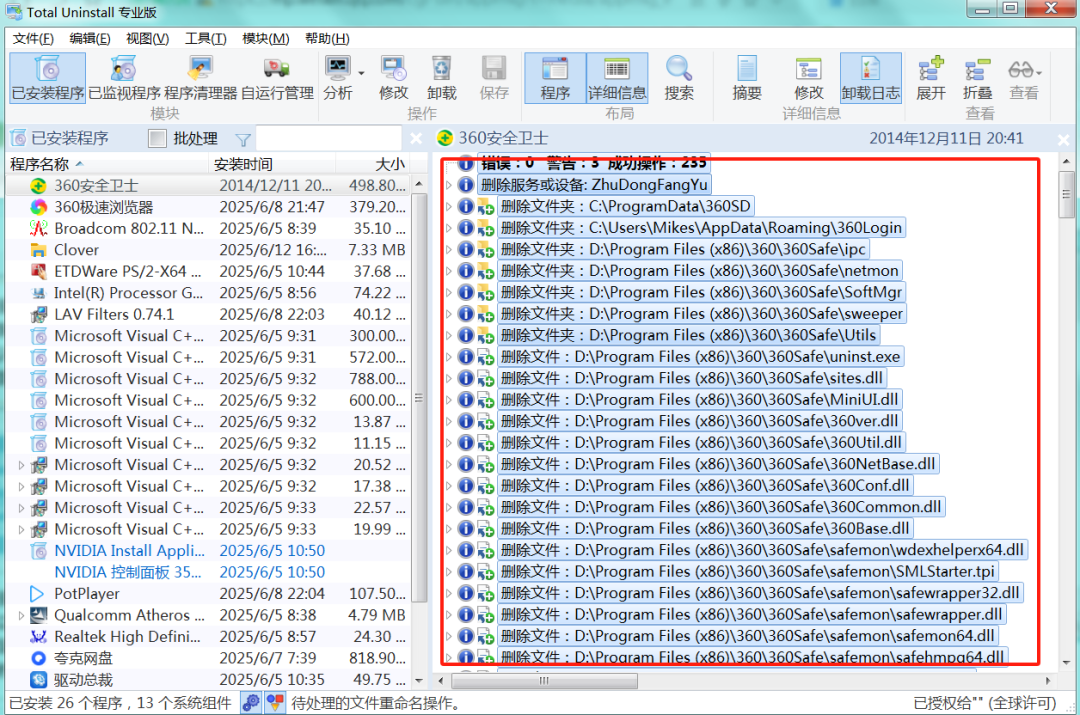The width and height of the screenshot is (1080, 715).
Task: Sort by 大小 column header
Action: pyautogui.click(x=372, y=164)
